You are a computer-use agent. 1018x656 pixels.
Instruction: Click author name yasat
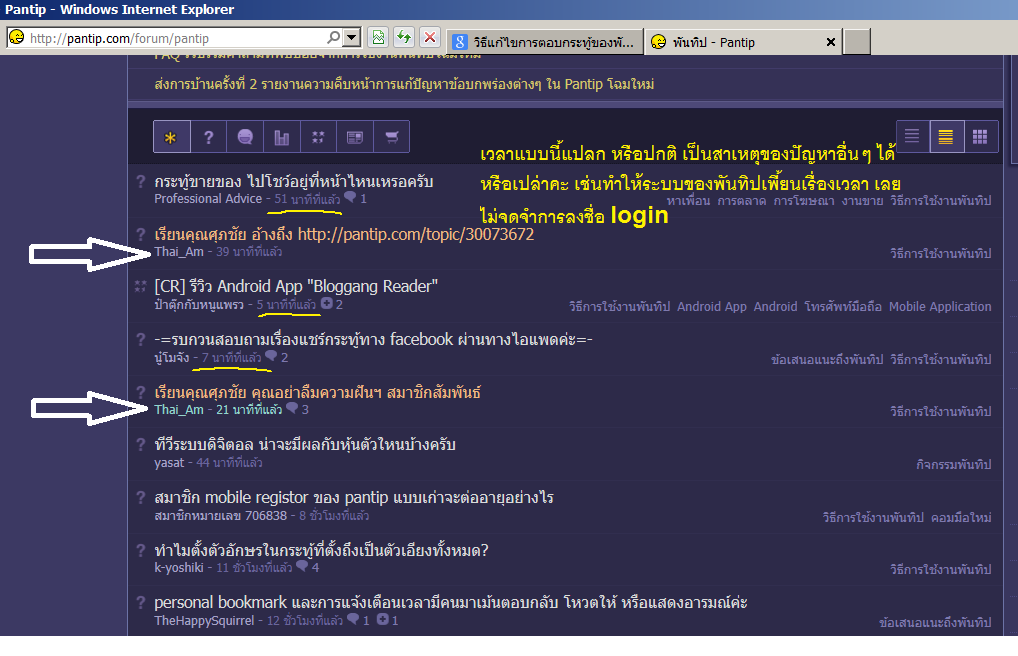point(169,463)
